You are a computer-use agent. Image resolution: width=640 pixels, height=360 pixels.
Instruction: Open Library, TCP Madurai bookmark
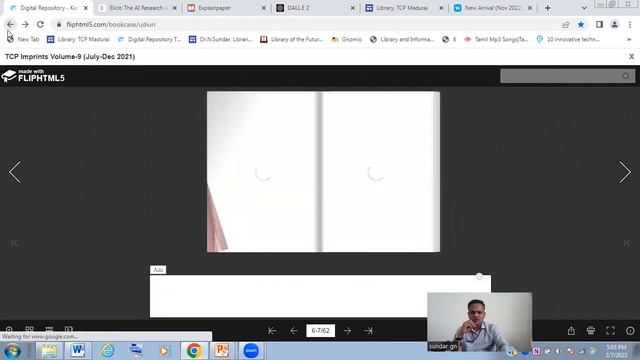tap(78, 40)
